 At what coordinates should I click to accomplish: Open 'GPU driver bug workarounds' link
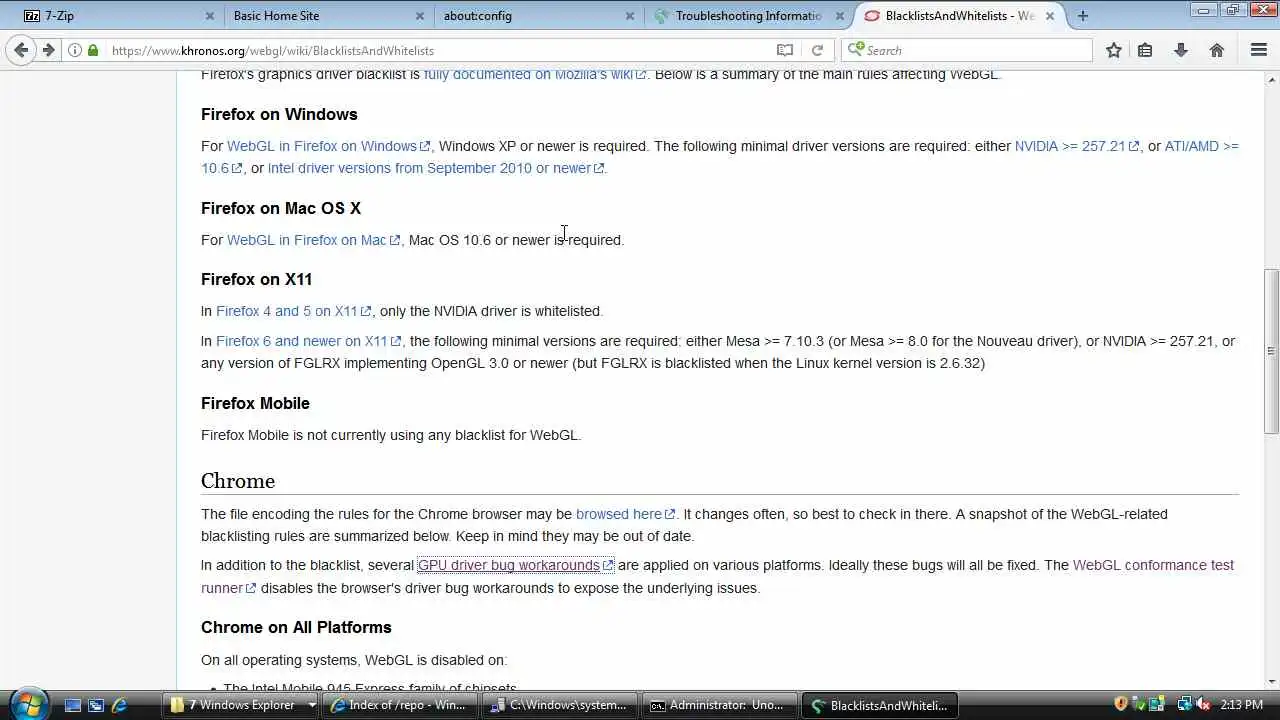coord(515,565)
